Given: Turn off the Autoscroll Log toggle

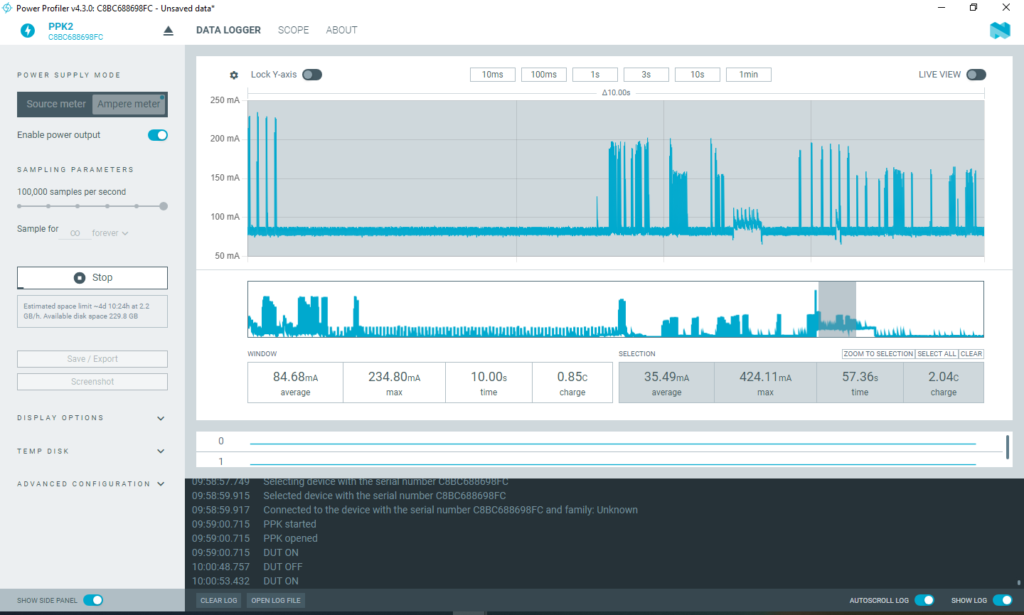Looking at the screenshot, I should point(924,600).
